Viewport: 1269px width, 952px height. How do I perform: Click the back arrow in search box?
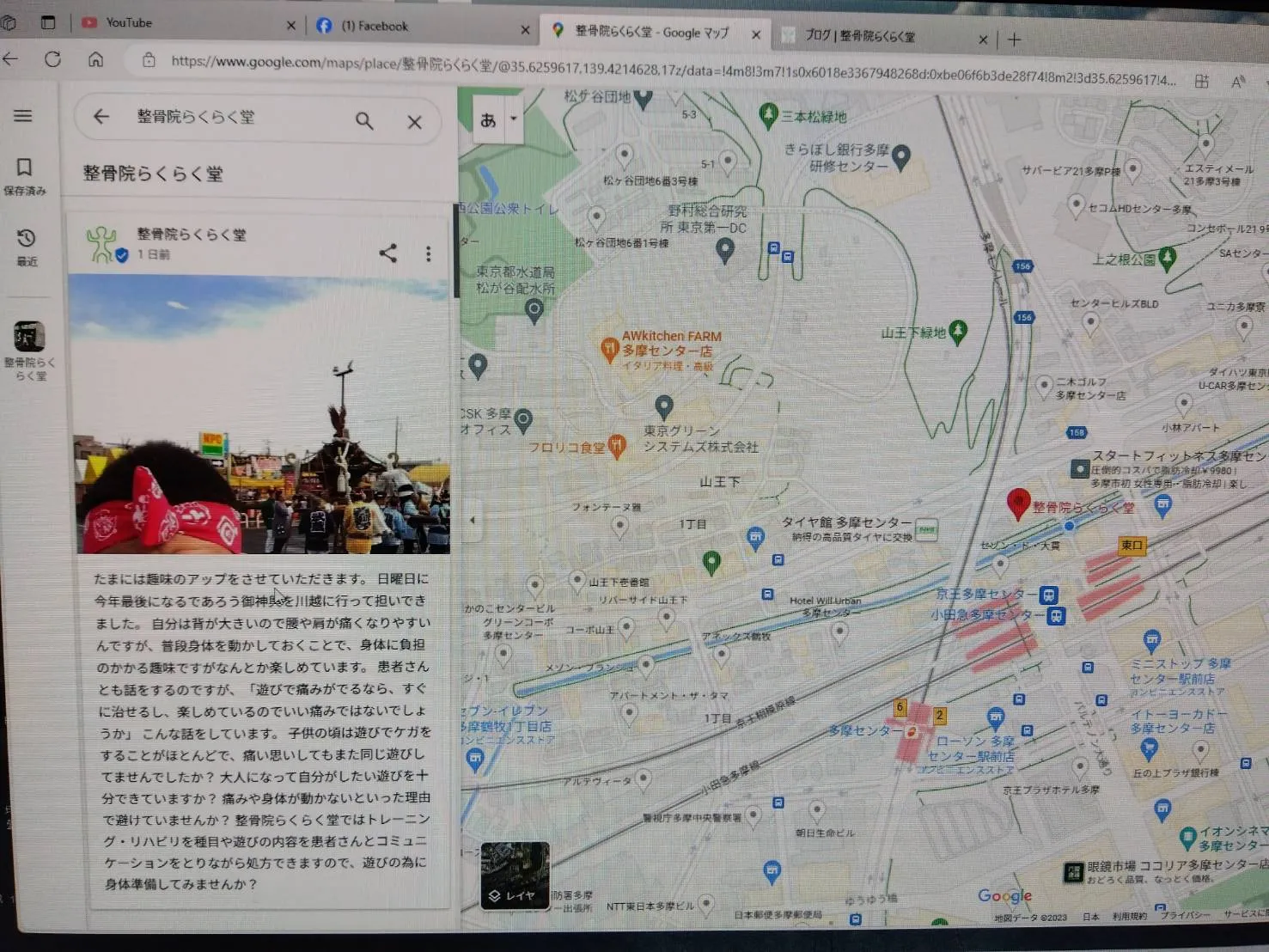click(x=101, y=117)
